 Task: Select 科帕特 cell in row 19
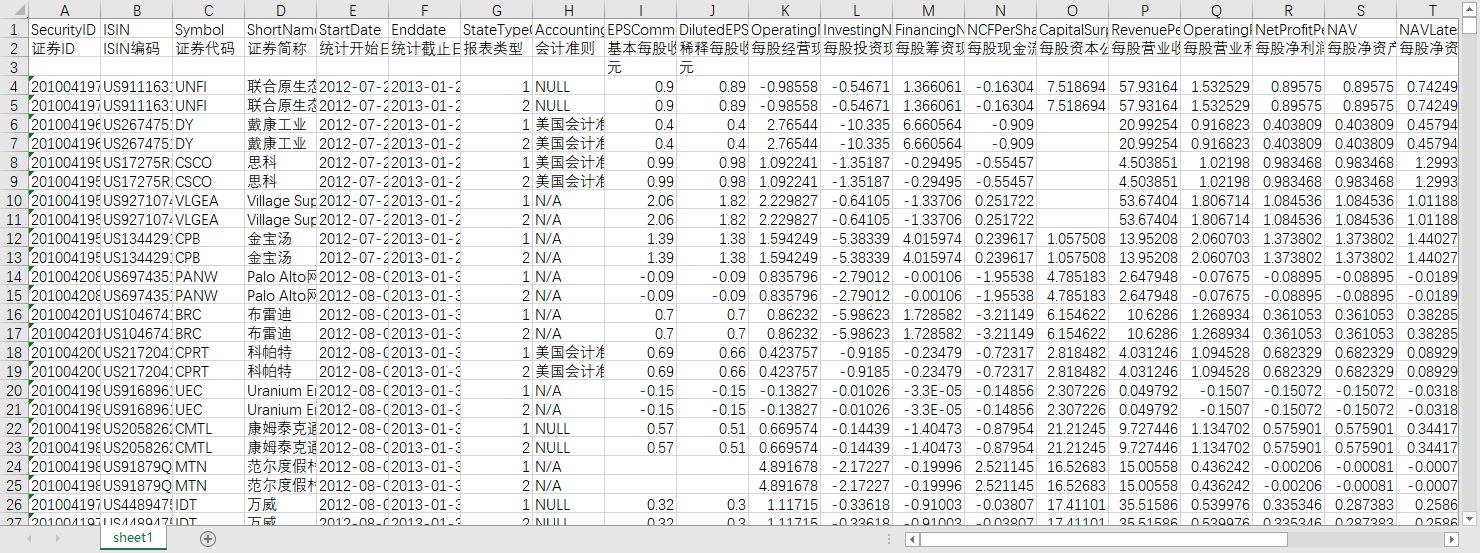[280, 371]
